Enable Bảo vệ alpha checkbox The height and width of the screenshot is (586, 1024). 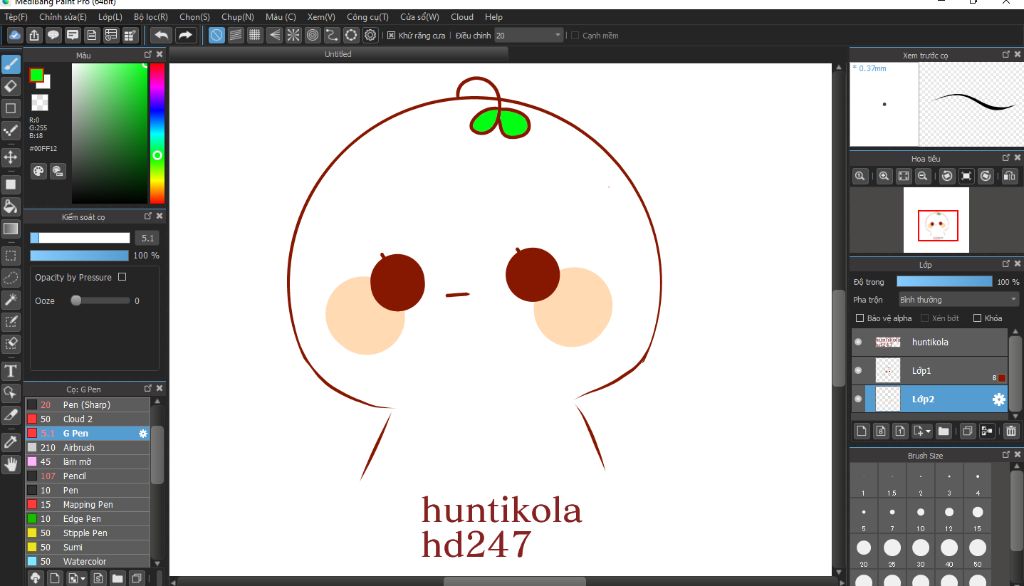tap(859, 318)
